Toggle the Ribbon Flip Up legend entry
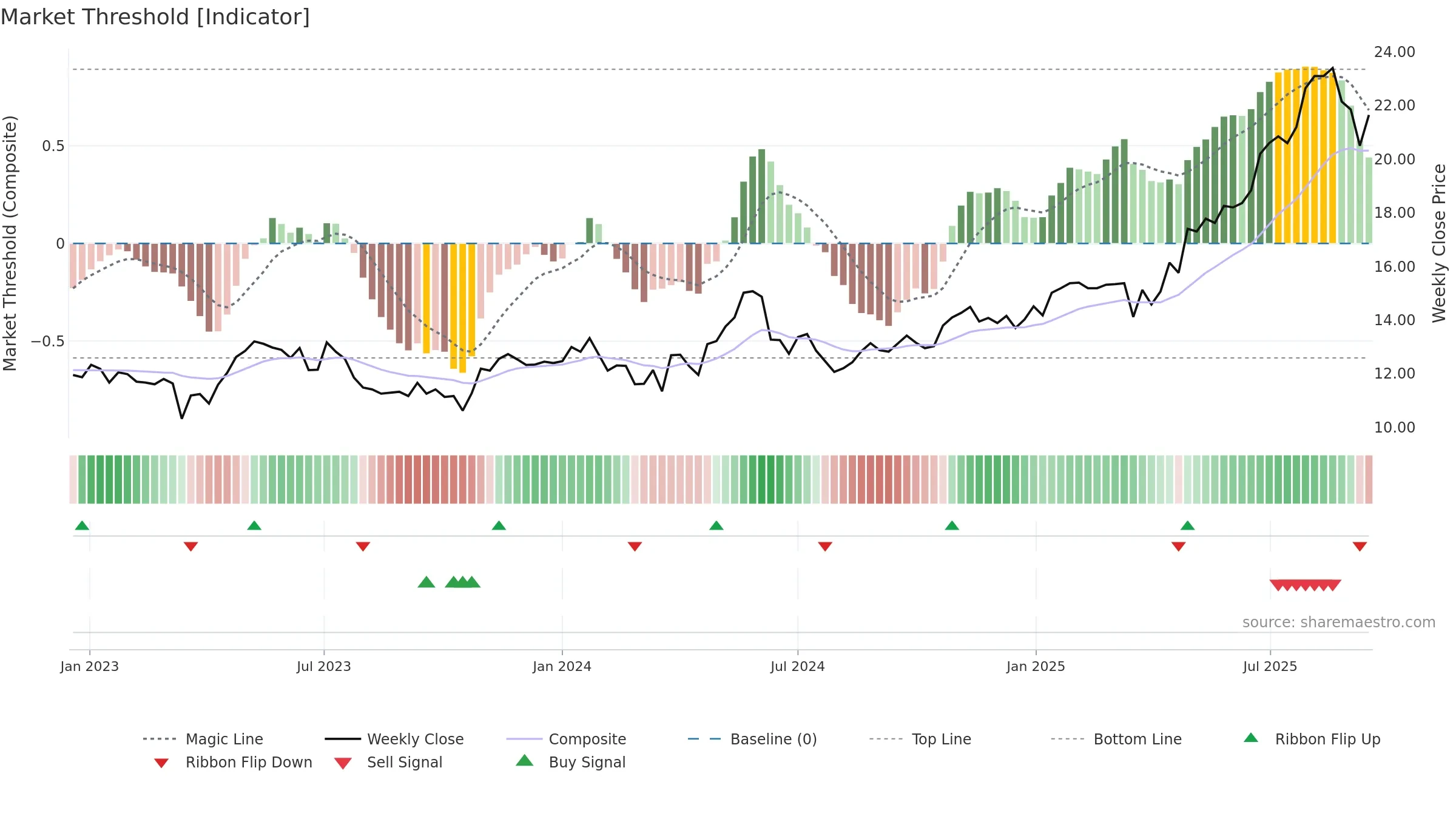Viewport: 1456px width, 819px height. pos(1312,739)
